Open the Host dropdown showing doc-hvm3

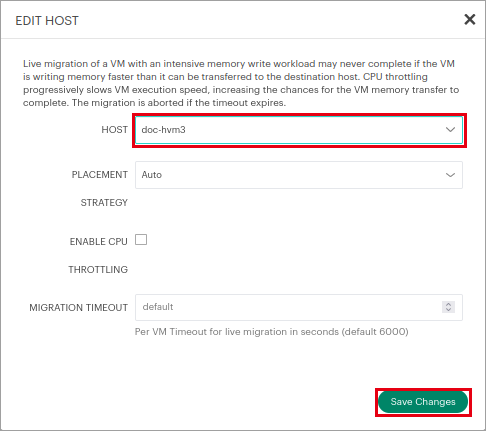pyautogui.click(x=299, y=130)
